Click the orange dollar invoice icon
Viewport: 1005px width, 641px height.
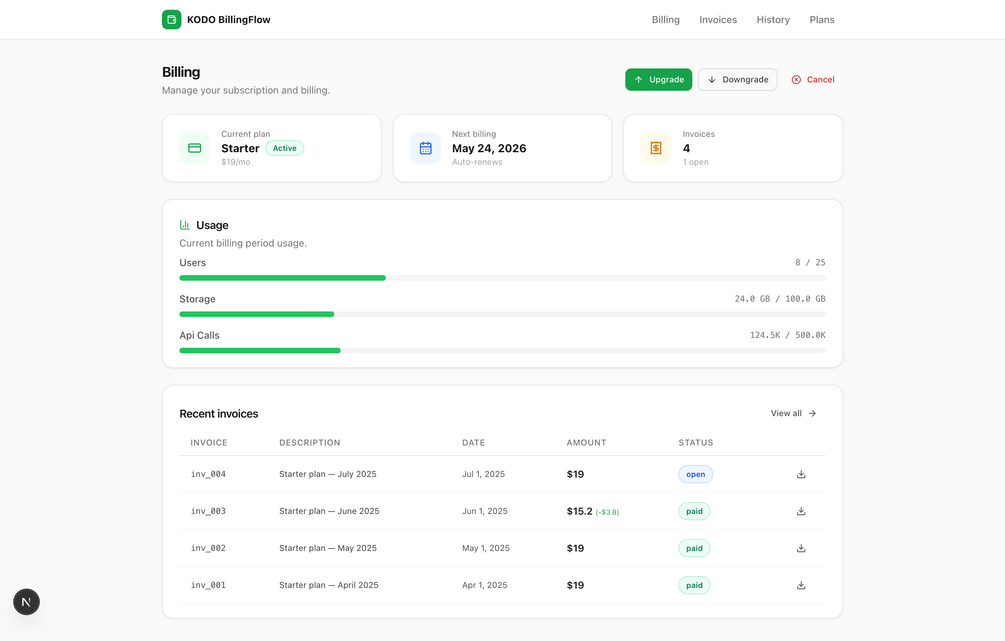(x=656, y=148)
